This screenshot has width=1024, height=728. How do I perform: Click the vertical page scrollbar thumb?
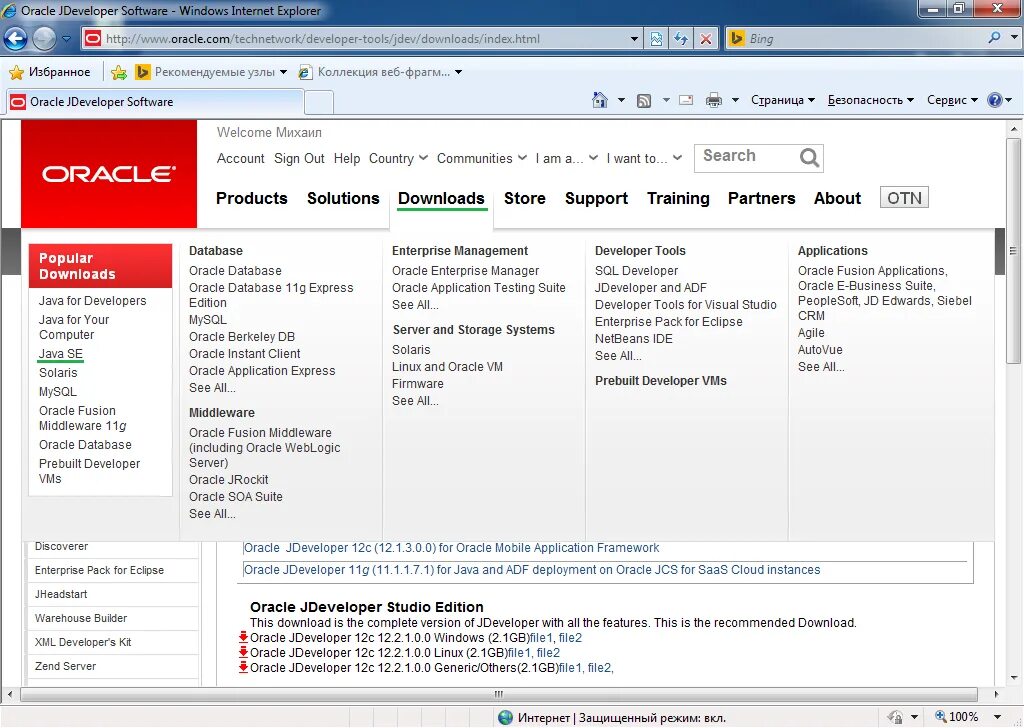coord(1014,251)
